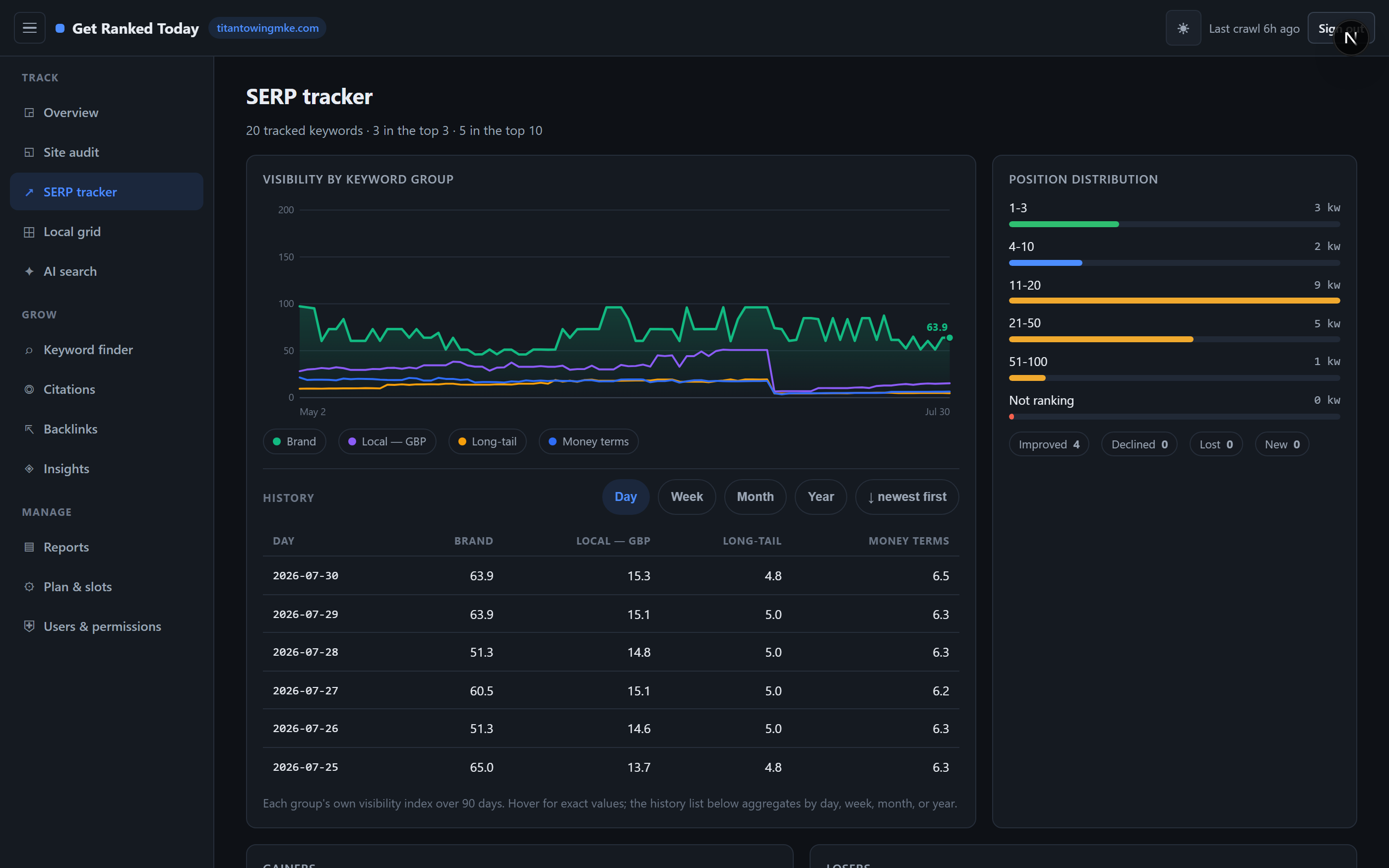Toggle the Long-tail legend series

[487, 441]
